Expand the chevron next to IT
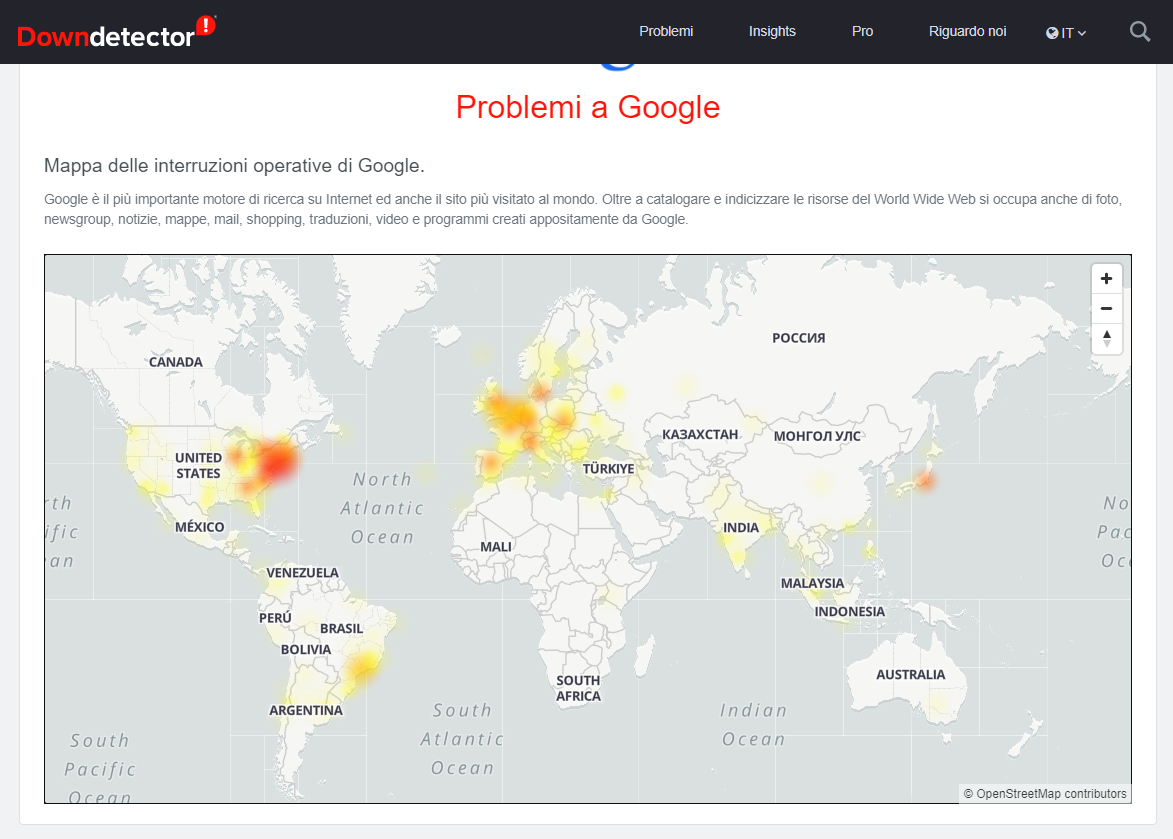Screen dimensions: 1173x839 point(1083,33)
